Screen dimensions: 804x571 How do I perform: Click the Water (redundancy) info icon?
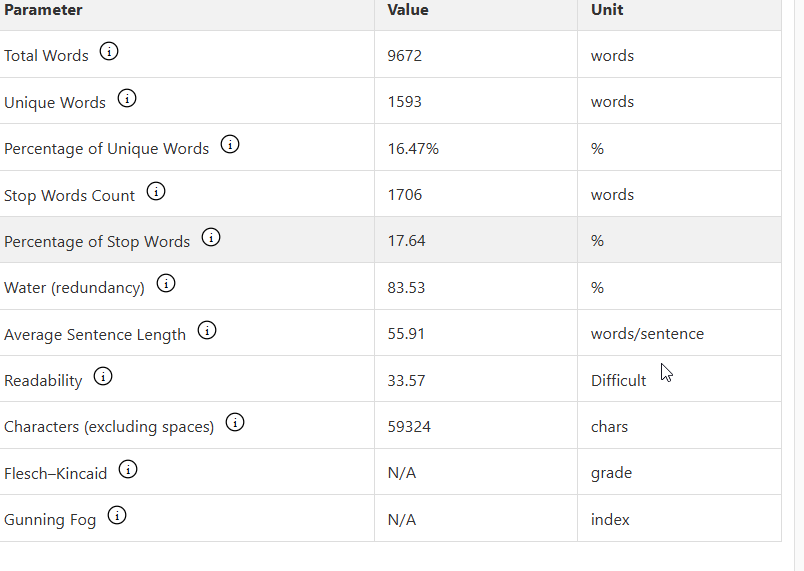pos(166,283)
